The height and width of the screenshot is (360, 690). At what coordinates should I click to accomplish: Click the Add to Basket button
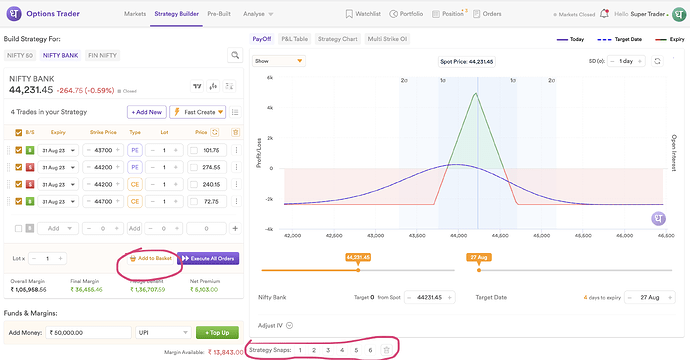(150, 258)
